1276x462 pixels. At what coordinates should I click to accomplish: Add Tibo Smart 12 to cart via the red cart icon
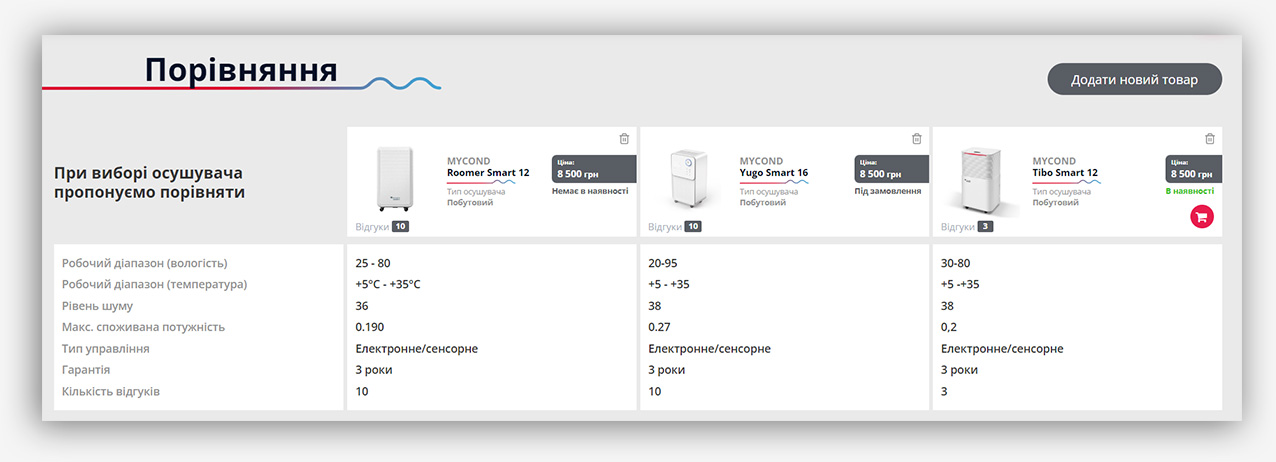(1202, 216)
